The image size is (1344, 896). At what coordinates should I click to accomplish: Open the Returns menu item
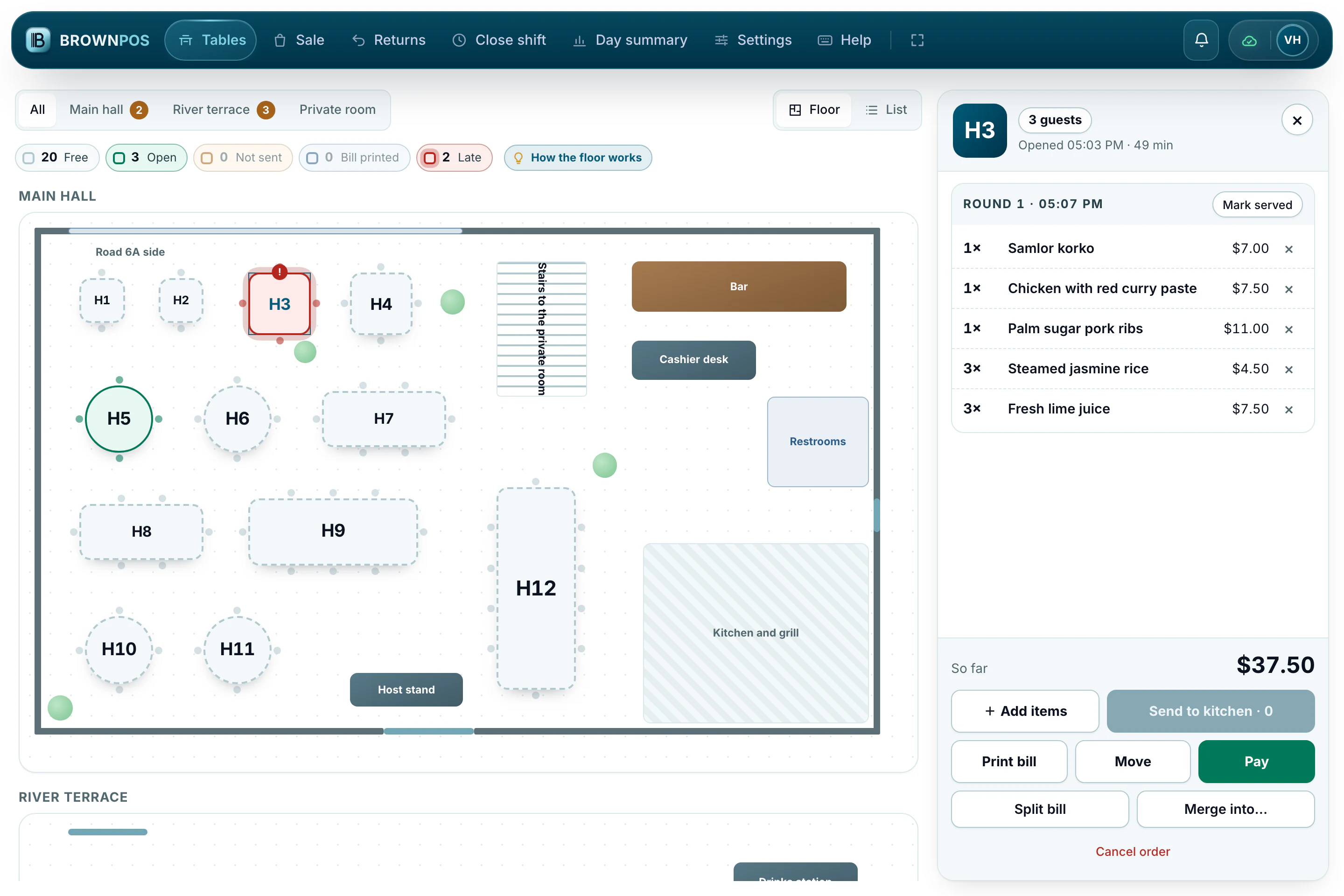389,40
